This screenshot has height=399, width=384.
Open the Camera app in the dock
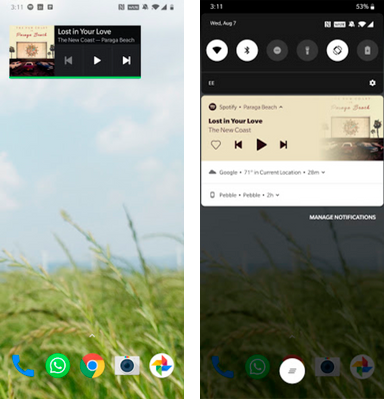[127, 366]
